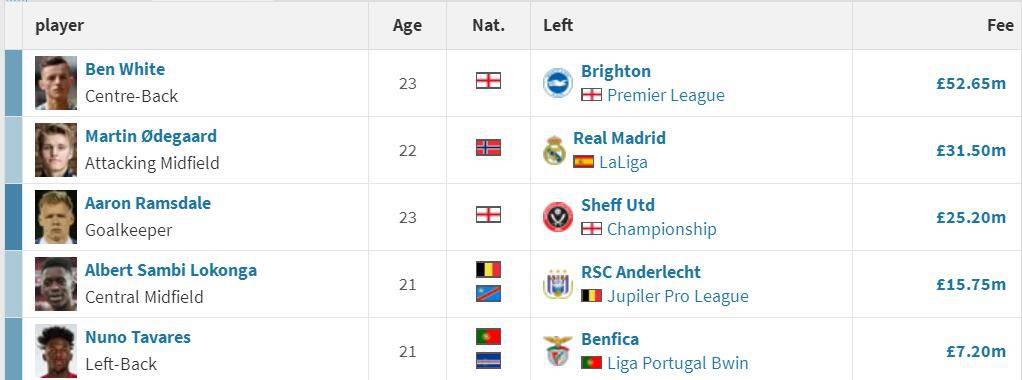Click the £52.65m transfer fee
This screenshot has width=1022, height=380.
pos(971,83)
